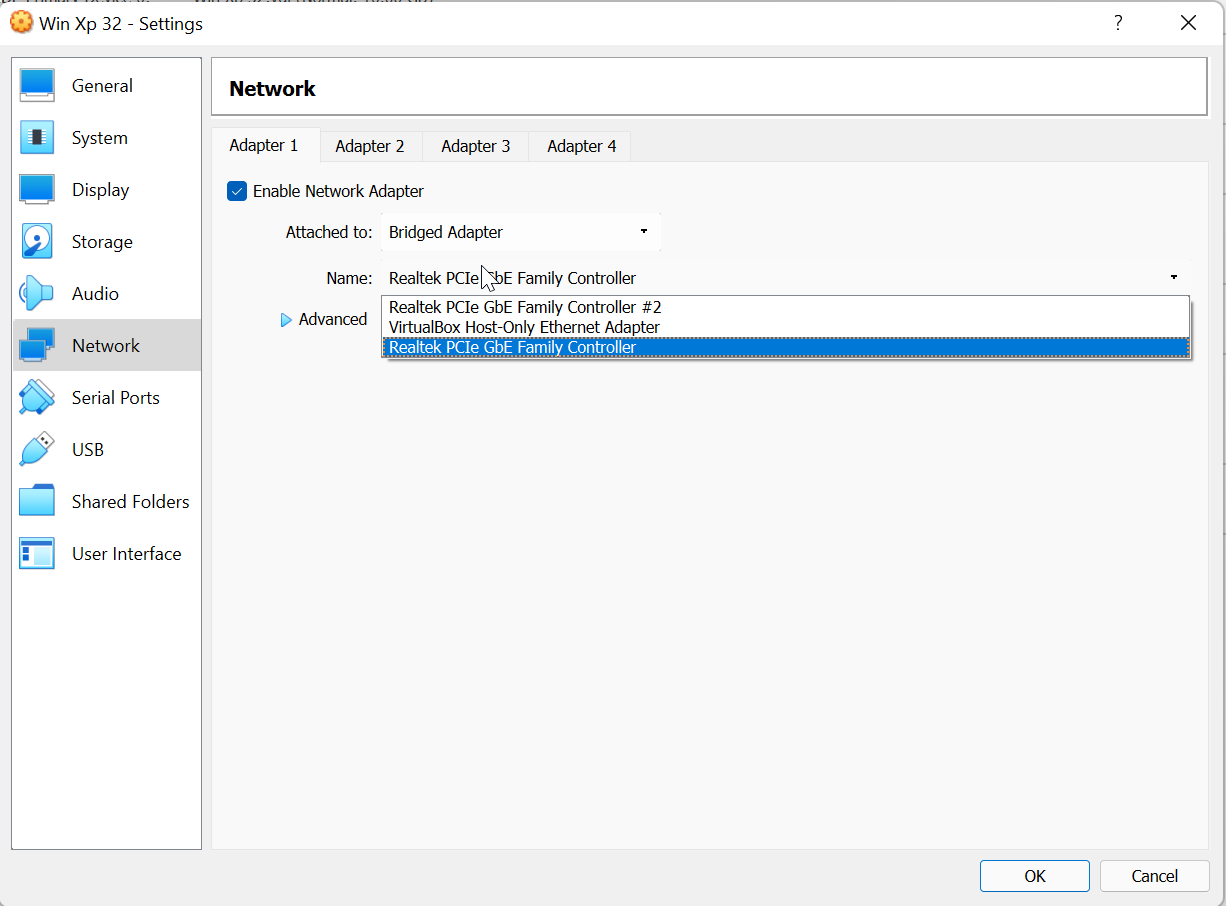
Task: Open the Audio settings category
Action: click(x=107, y=294)
